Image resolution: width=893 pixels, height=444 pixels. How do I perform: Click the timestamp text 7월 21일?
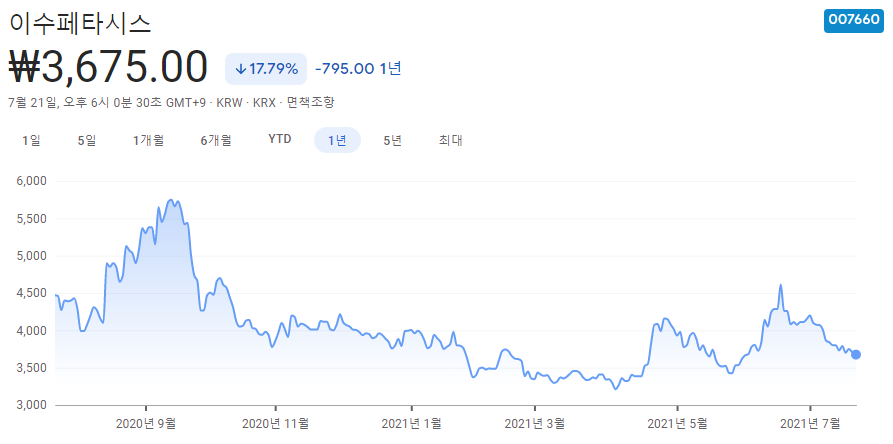[x=33, y=103]
